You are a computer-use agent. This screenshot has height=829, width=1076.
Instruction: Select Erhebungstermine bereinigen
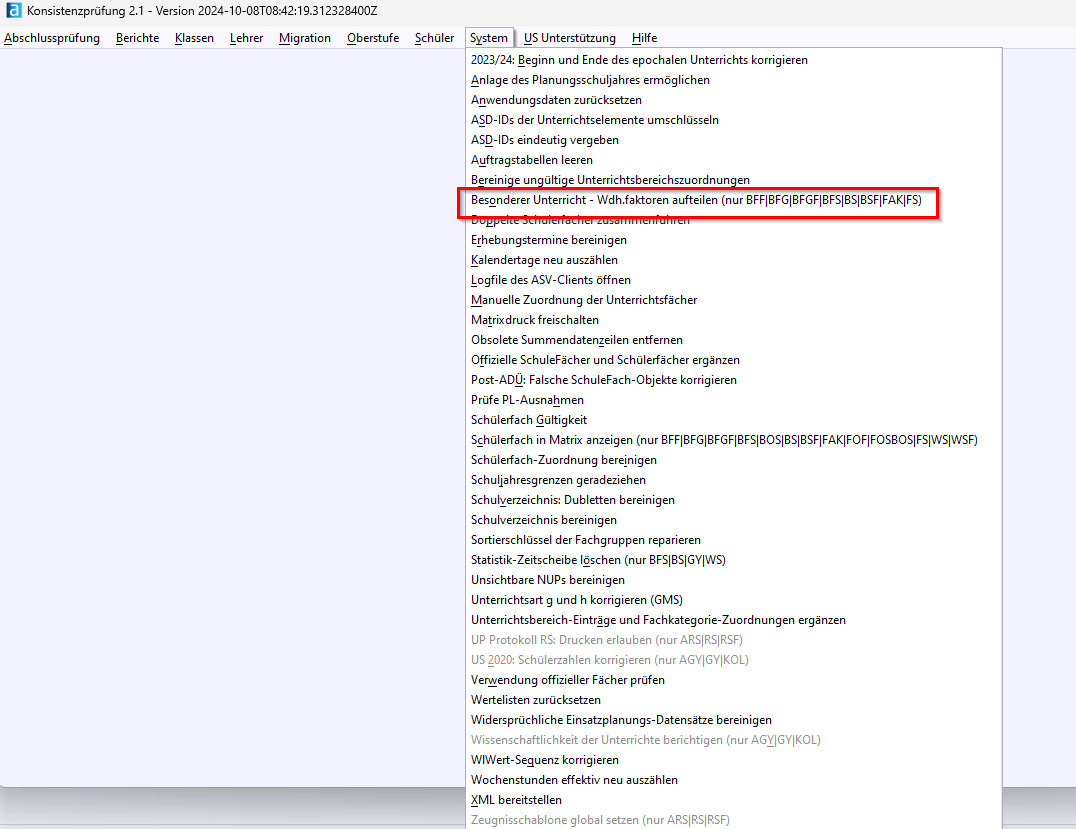[x=734, y=240]
